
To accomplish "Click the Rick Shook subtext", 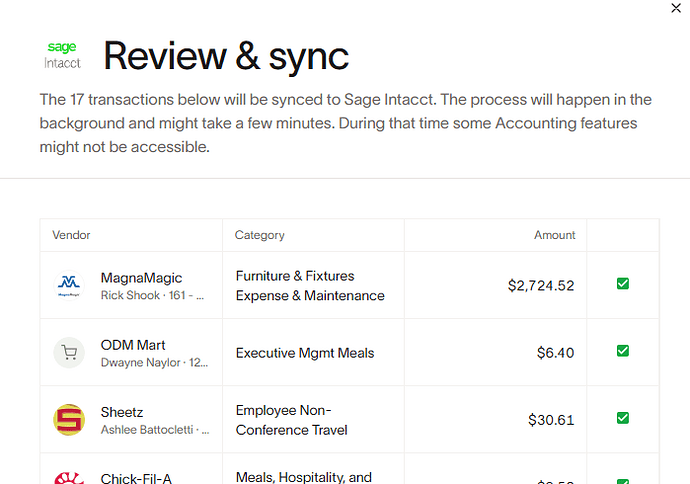I will click(x=152, y=295).
